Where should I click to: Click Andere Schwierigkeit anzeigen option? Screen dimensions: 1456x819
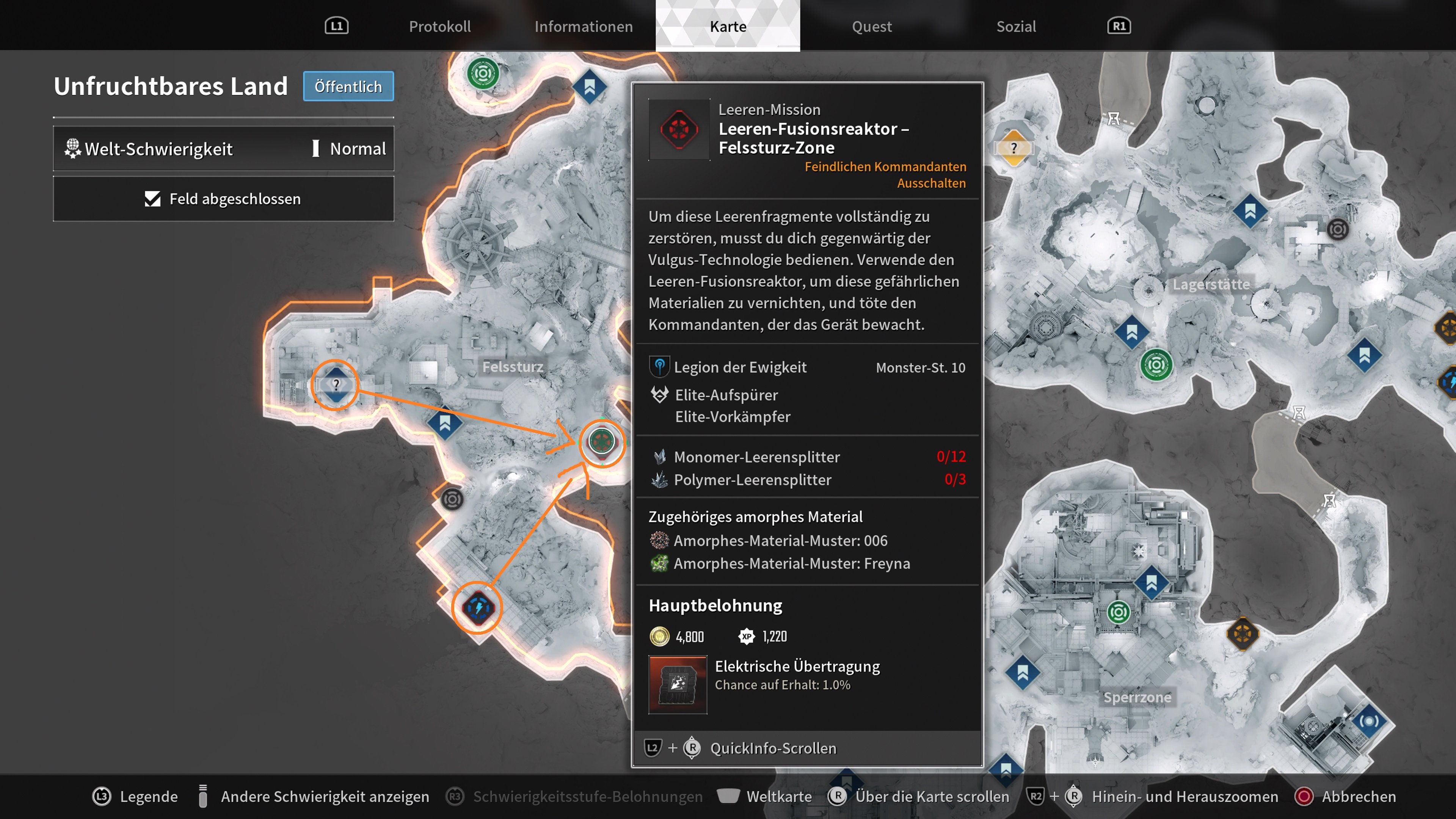[x=325, y=796]
